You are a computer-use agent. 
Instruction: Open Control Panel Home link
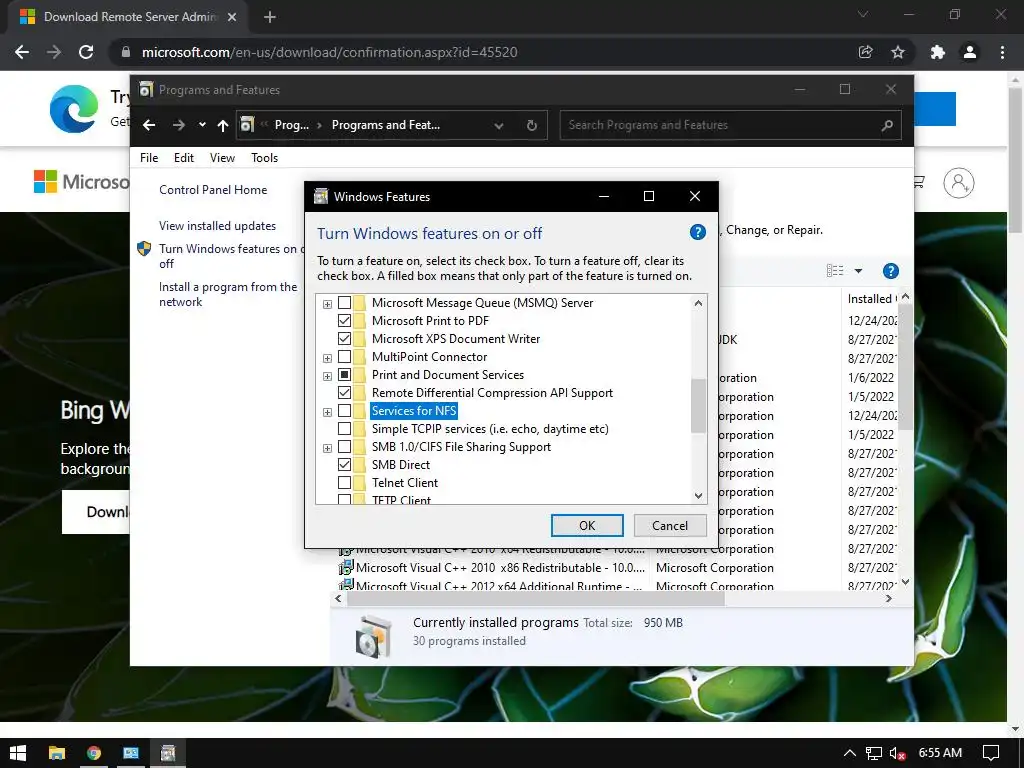213,190
